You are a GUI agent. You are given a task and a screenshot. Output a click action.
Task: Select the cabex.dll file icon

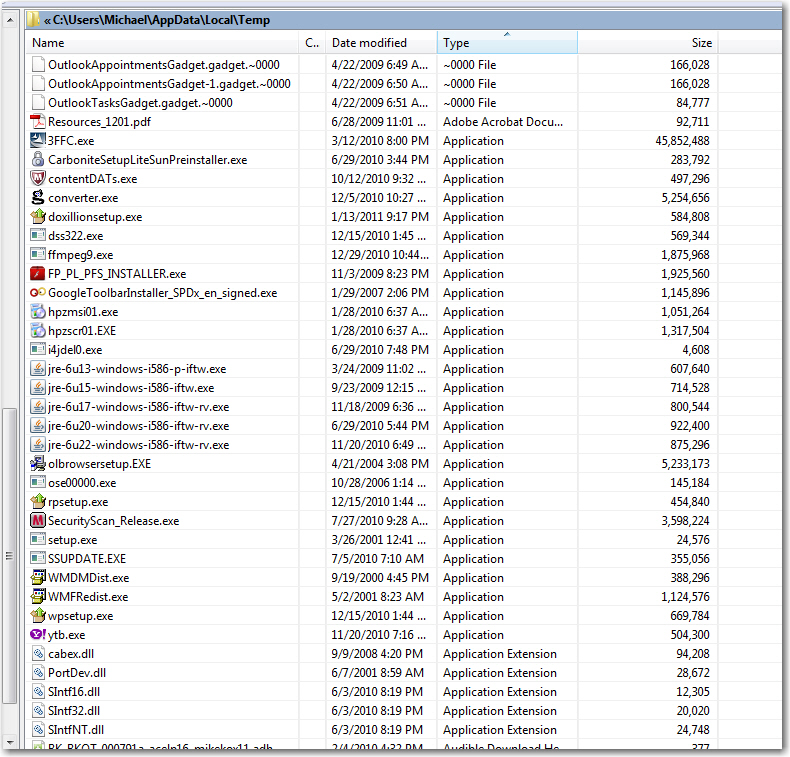pos(38,654)
